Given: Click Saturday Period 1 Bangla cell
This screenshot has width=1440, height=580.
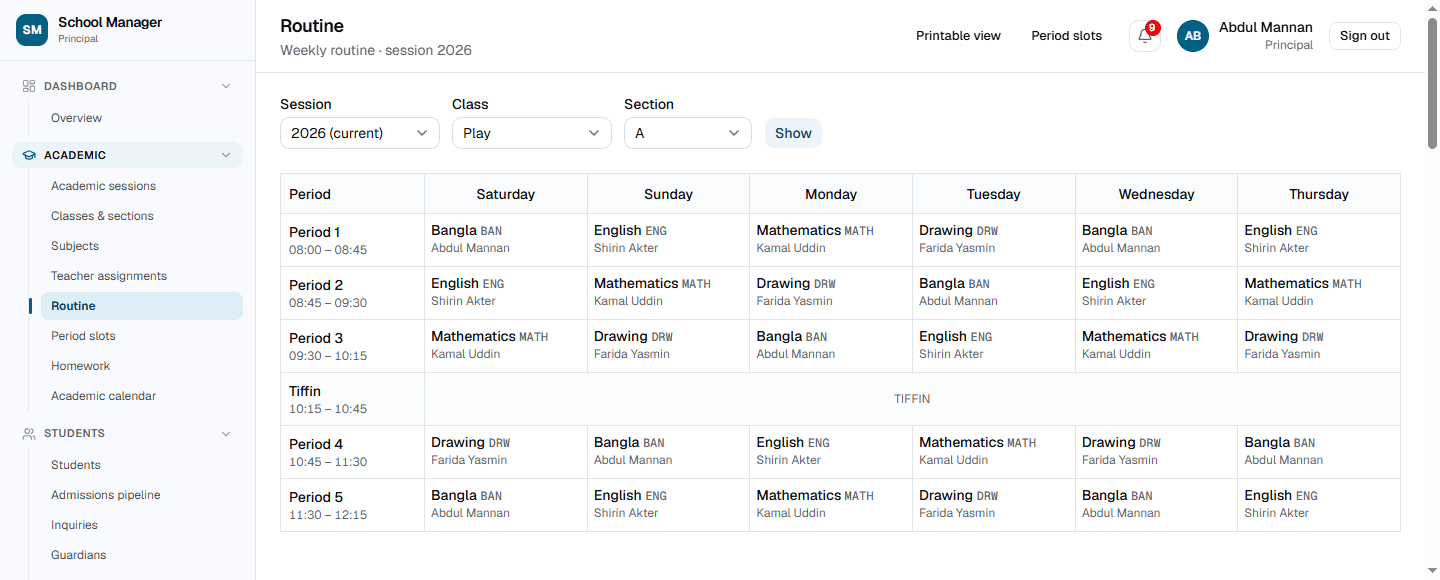Looking at the screenshot, I should point(506,240).
